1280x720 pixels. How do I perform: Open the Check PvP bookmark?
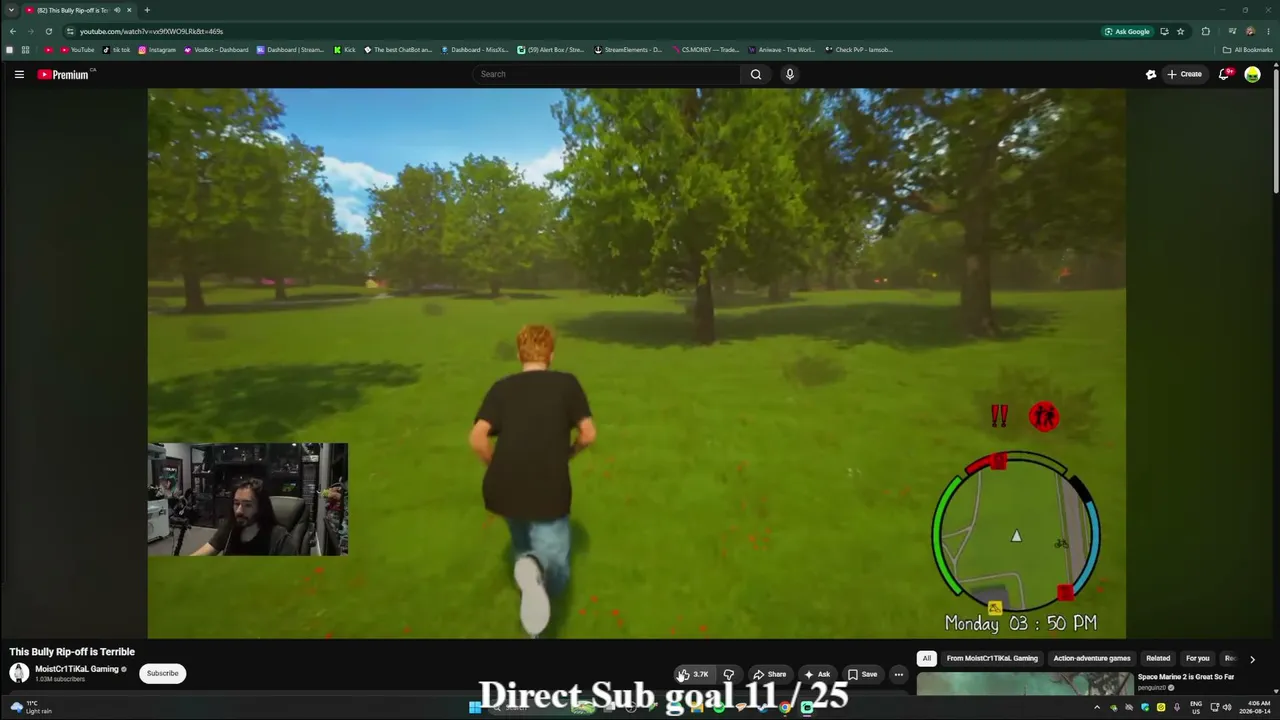[858, 50]
